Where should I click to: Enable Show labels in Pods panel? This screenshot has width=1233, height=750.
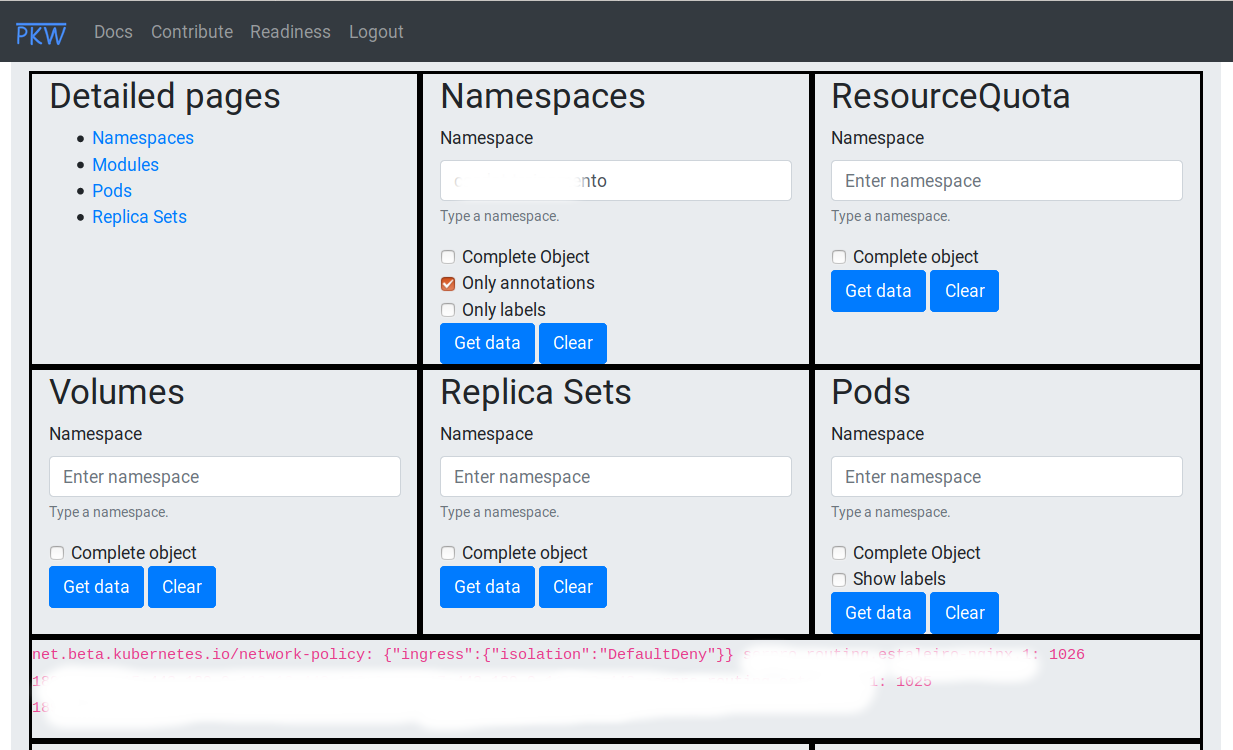tap(839, 579)
